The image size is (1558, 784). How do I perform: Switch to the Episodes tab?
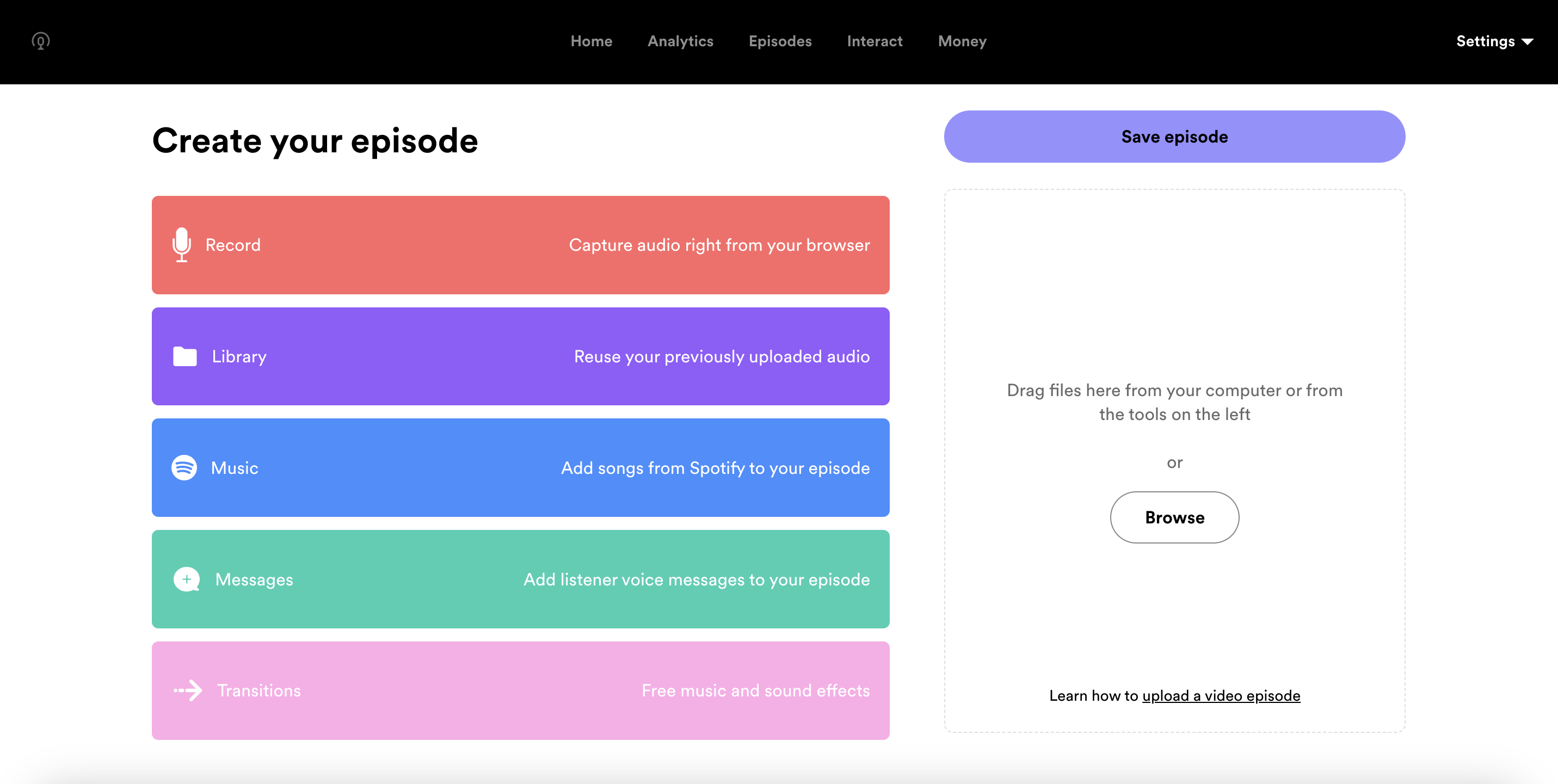[x=780, y=41]
